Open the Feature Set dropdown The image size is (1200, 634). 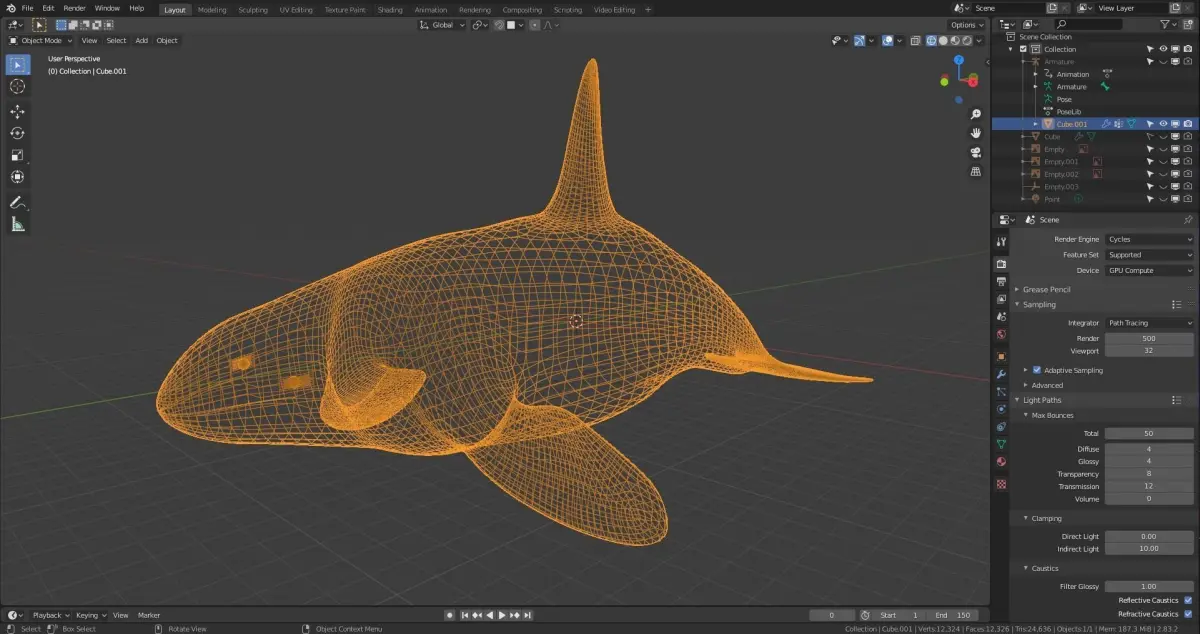pyautogui.click(x=1149, y=255)
